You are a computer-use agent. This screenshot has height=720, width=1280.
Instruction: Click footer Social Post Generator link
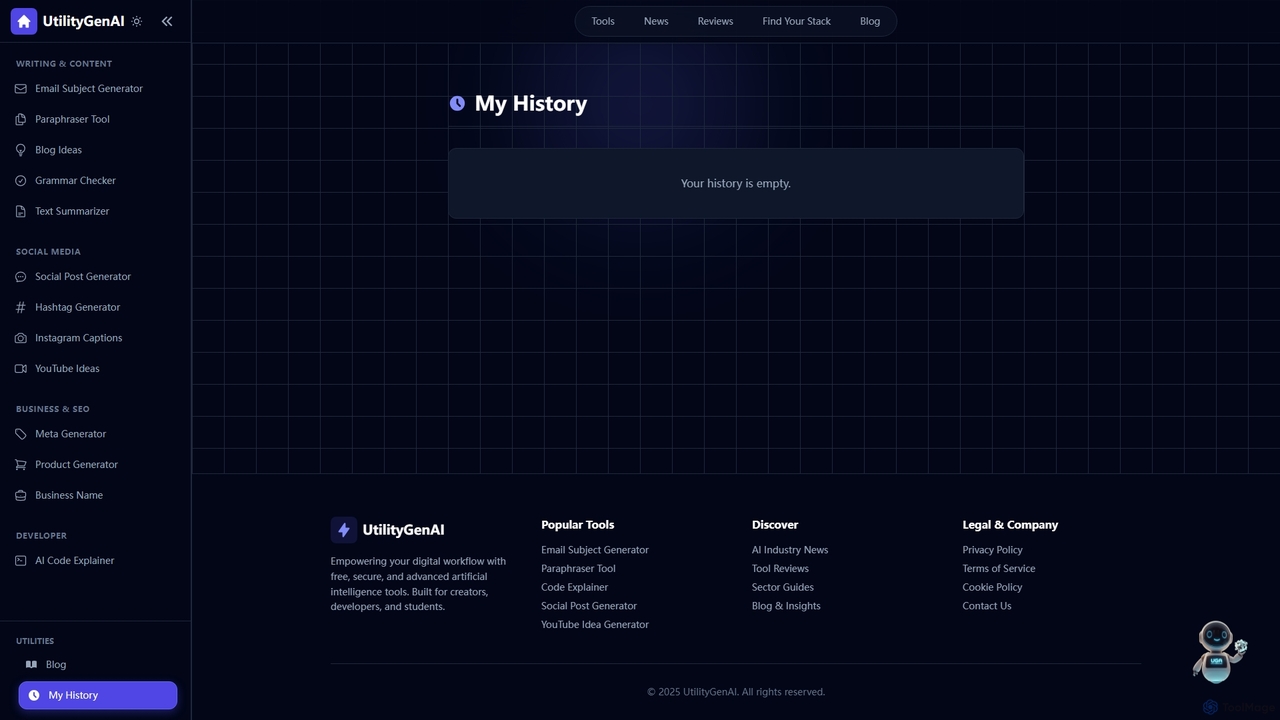click(x=589, y=606)
